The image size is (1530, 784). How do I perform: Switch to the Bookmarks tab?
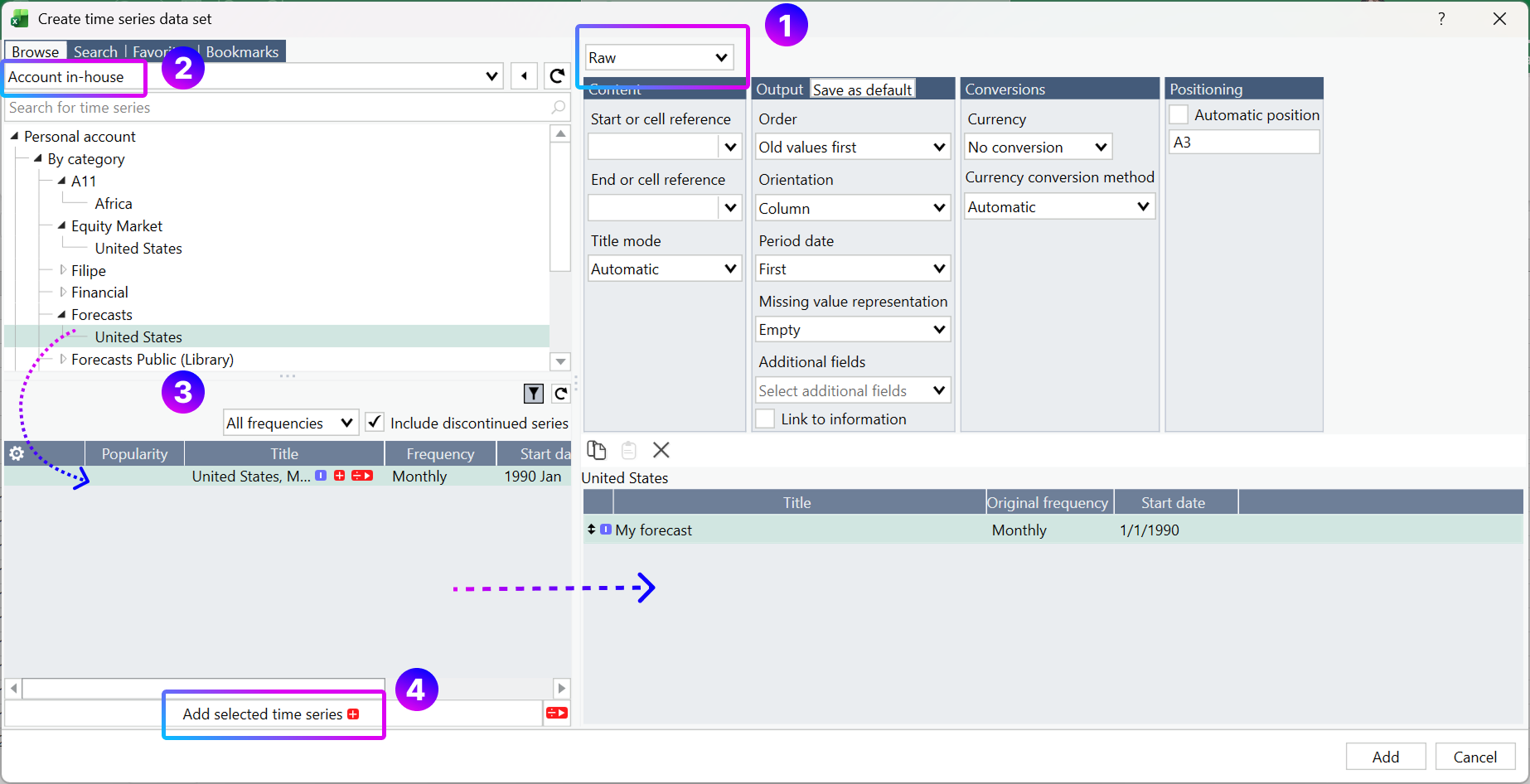[242, 51]
